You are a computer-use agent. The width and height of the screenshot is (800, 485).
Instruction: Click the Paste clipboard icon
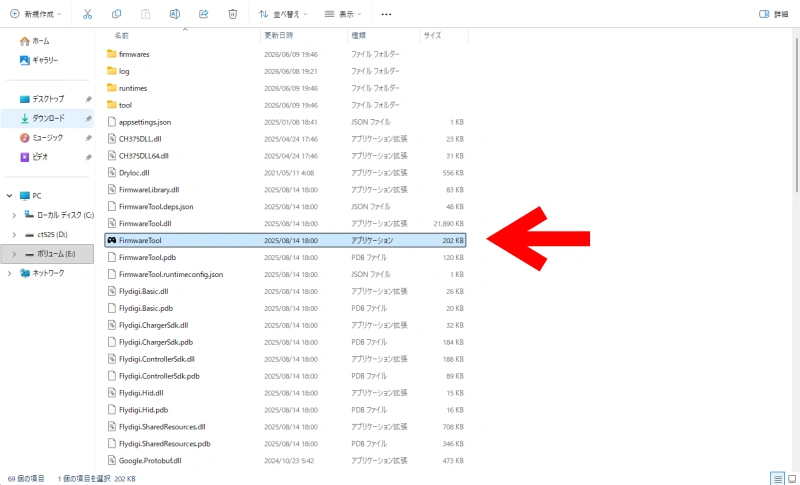(x=145, y=14)
